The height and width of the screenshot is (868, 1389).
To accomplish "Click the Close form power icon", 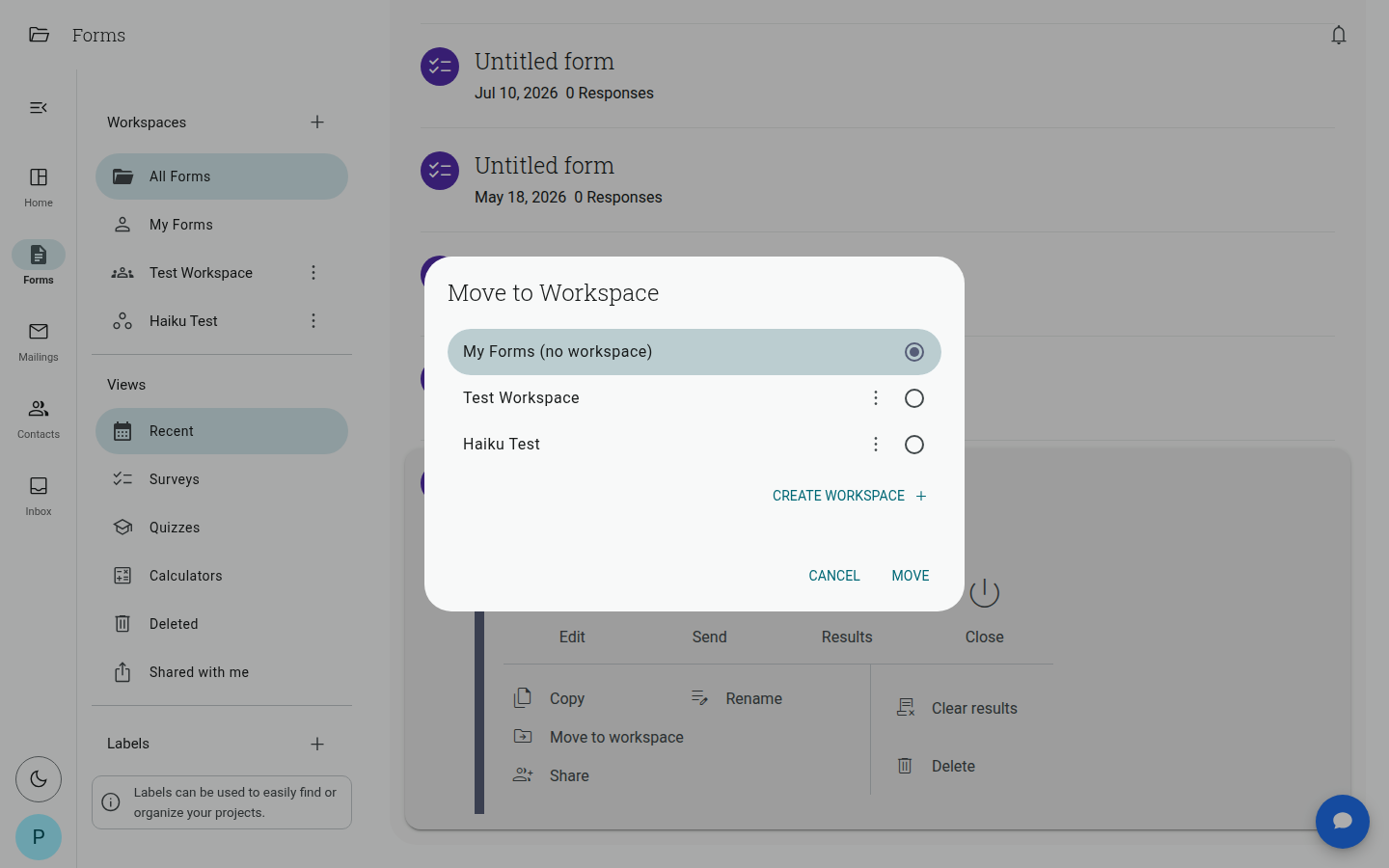I will pos(985,594).
